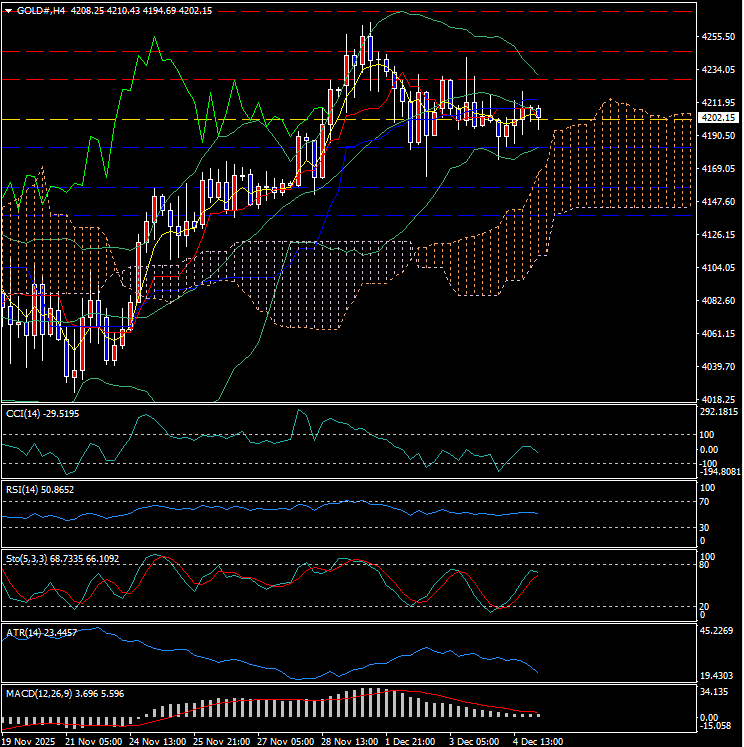Click the 4147.60 price axis label
The image size is (744, 747).
719,202
